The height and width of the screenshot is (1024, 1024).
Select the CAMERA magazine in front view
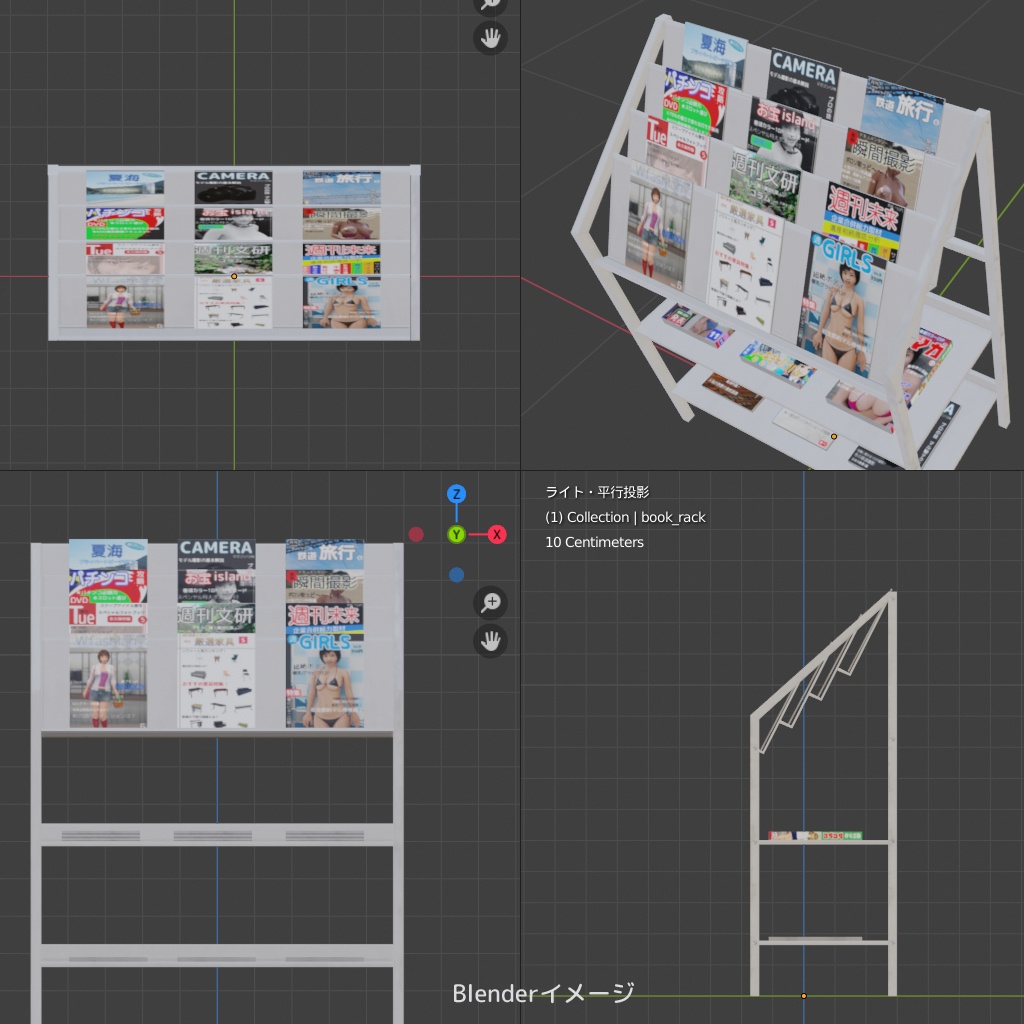click(x=216, y=554)
